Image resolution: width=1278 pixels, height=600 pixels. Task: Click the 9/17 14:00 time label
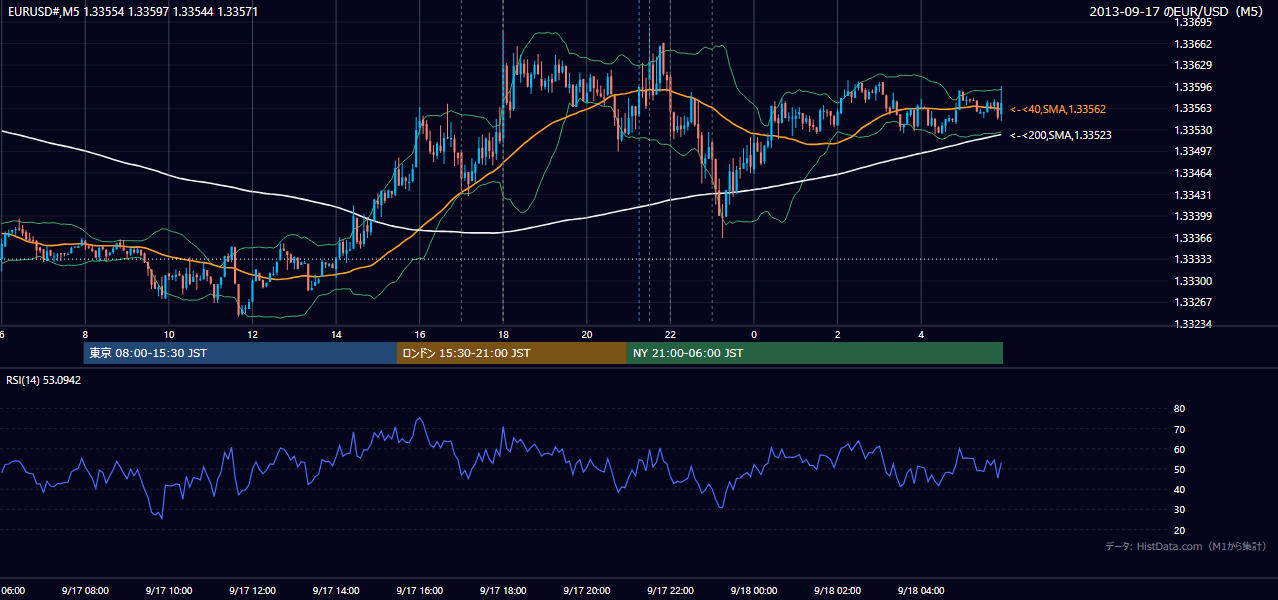pos(336,591)
